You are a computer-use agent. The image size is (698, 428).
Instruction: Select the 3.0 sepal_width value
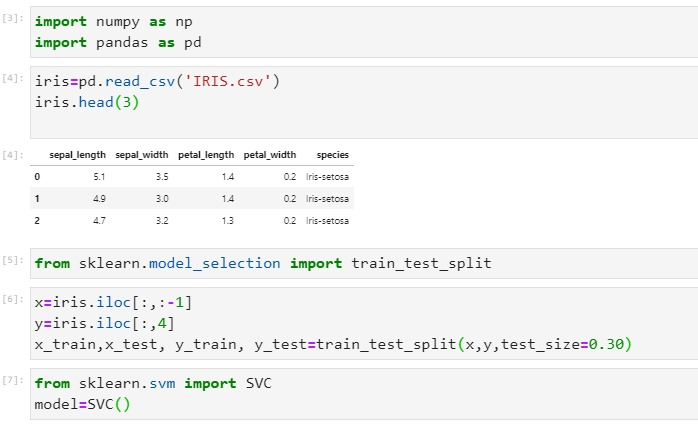coord(162,199)
